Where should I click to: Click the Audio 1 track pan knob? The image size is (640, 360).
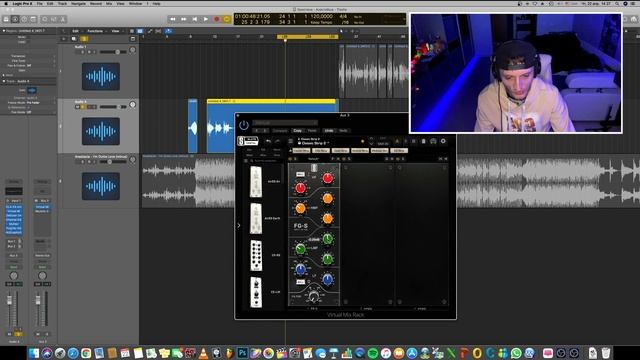tap(133, 50)
